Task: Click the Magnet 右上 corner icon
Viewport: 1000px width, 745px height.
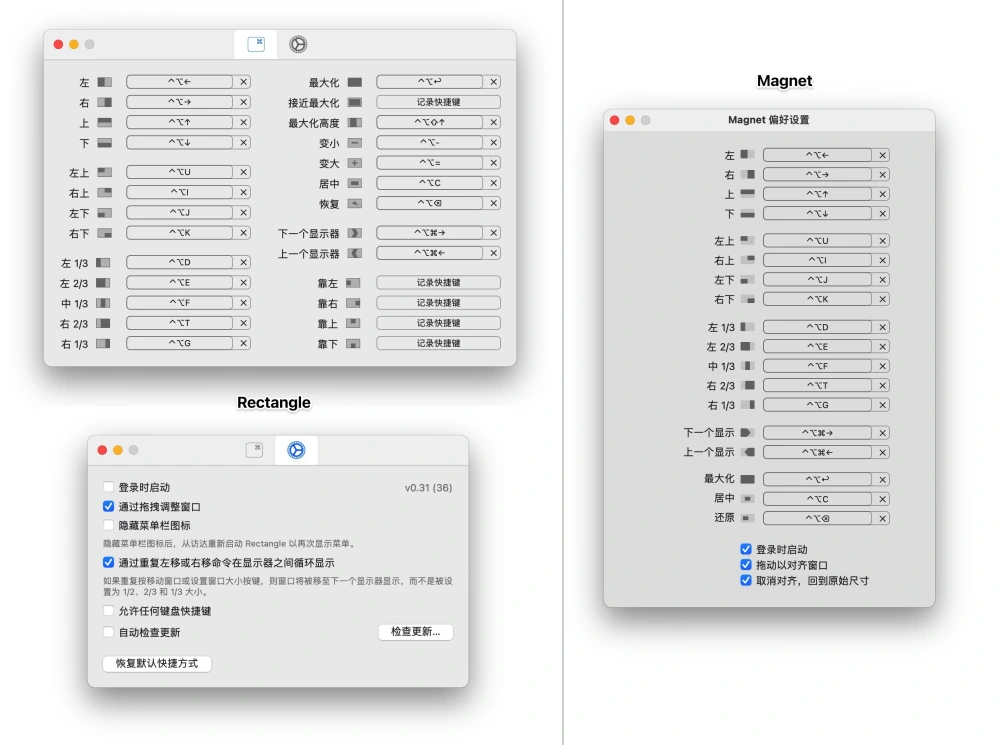Action: (x=747, y=260)
